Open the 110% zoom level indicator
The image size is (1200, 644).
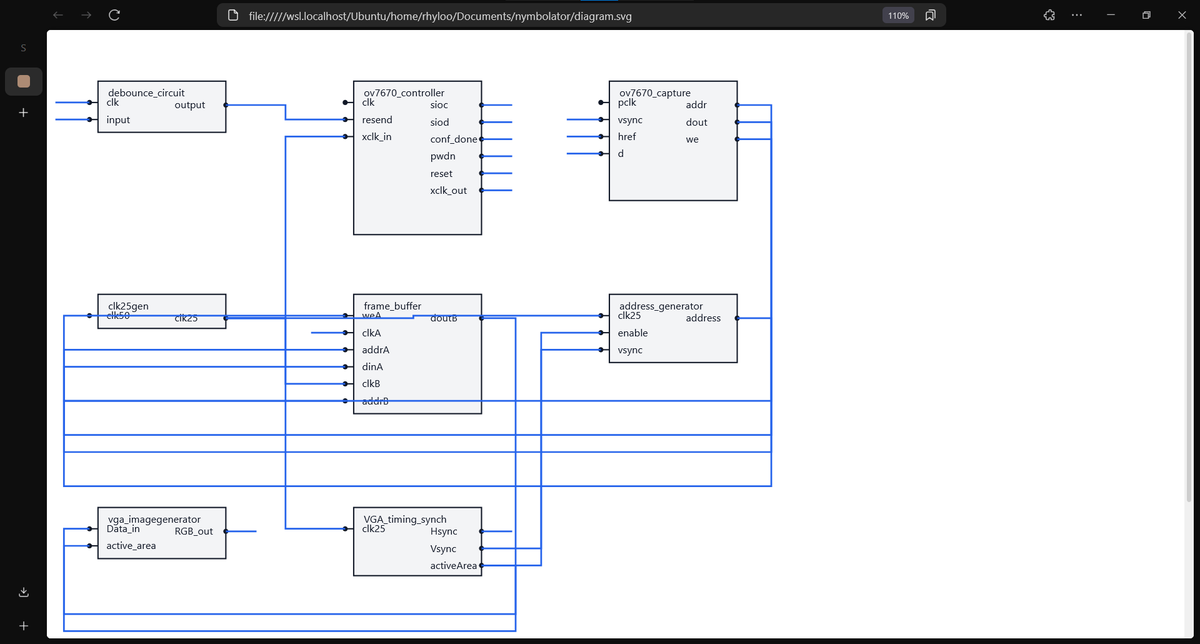tap(898, 16)
